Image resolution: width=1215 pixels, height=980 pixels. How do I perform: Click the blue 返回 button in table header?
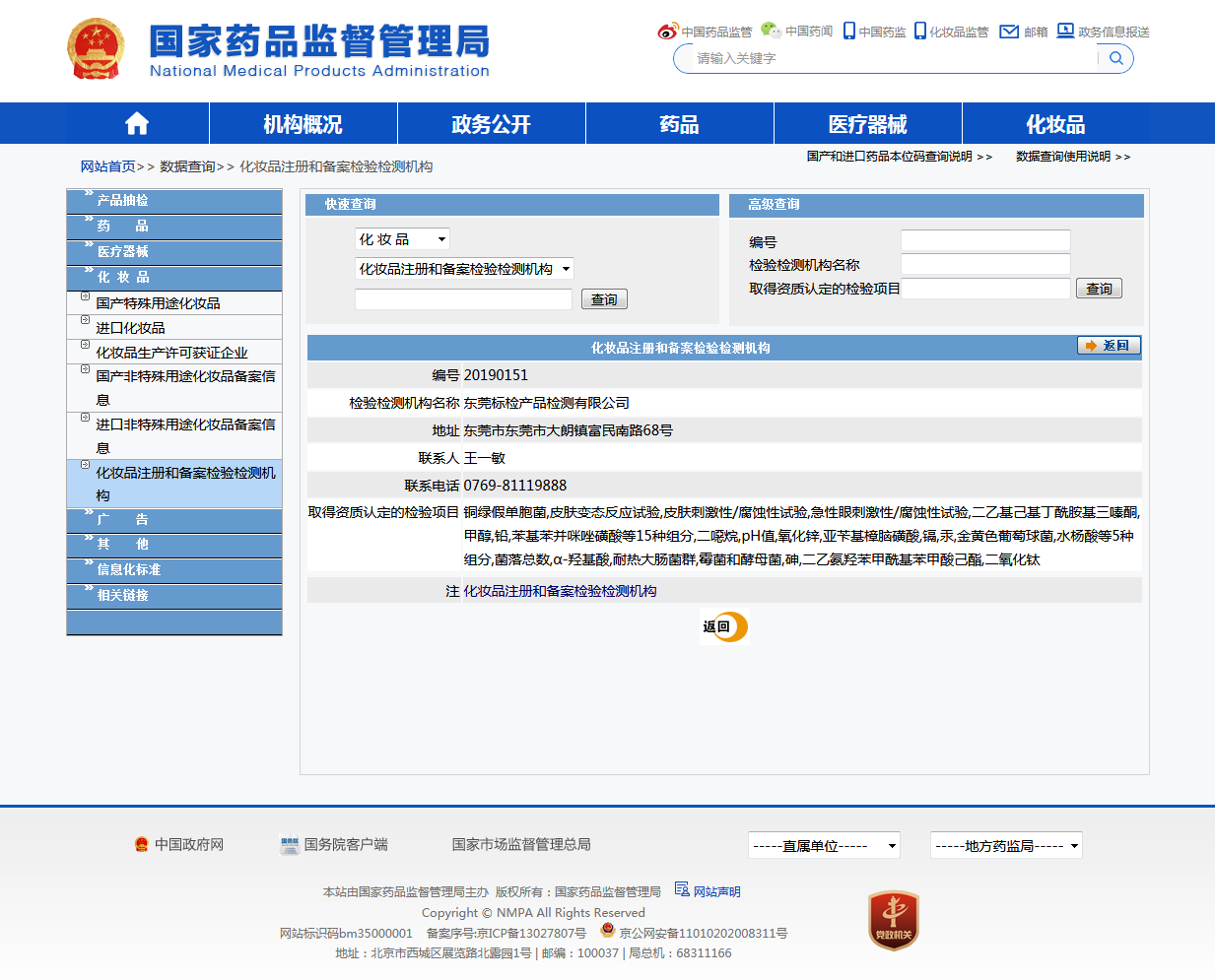(x=1110, y=346)
